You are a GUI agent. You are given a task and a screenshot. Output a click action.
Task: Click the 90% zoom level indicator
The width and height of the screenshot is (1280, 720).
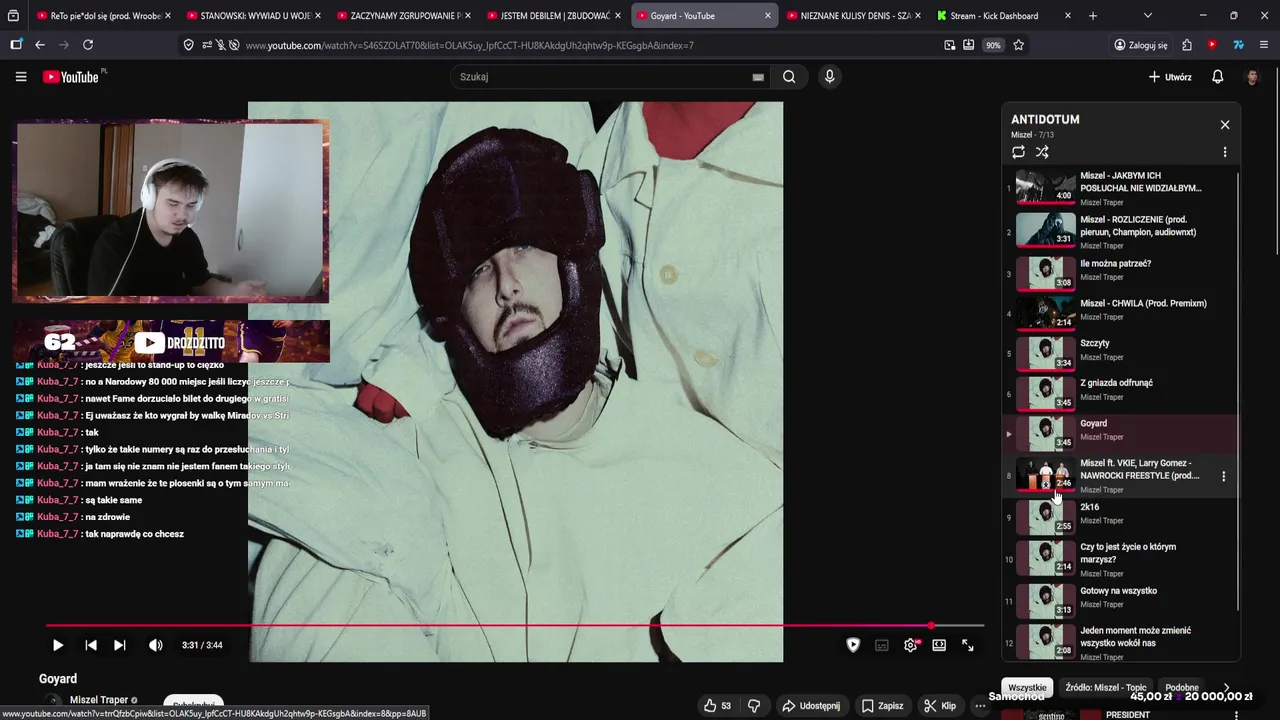point(993,45)
